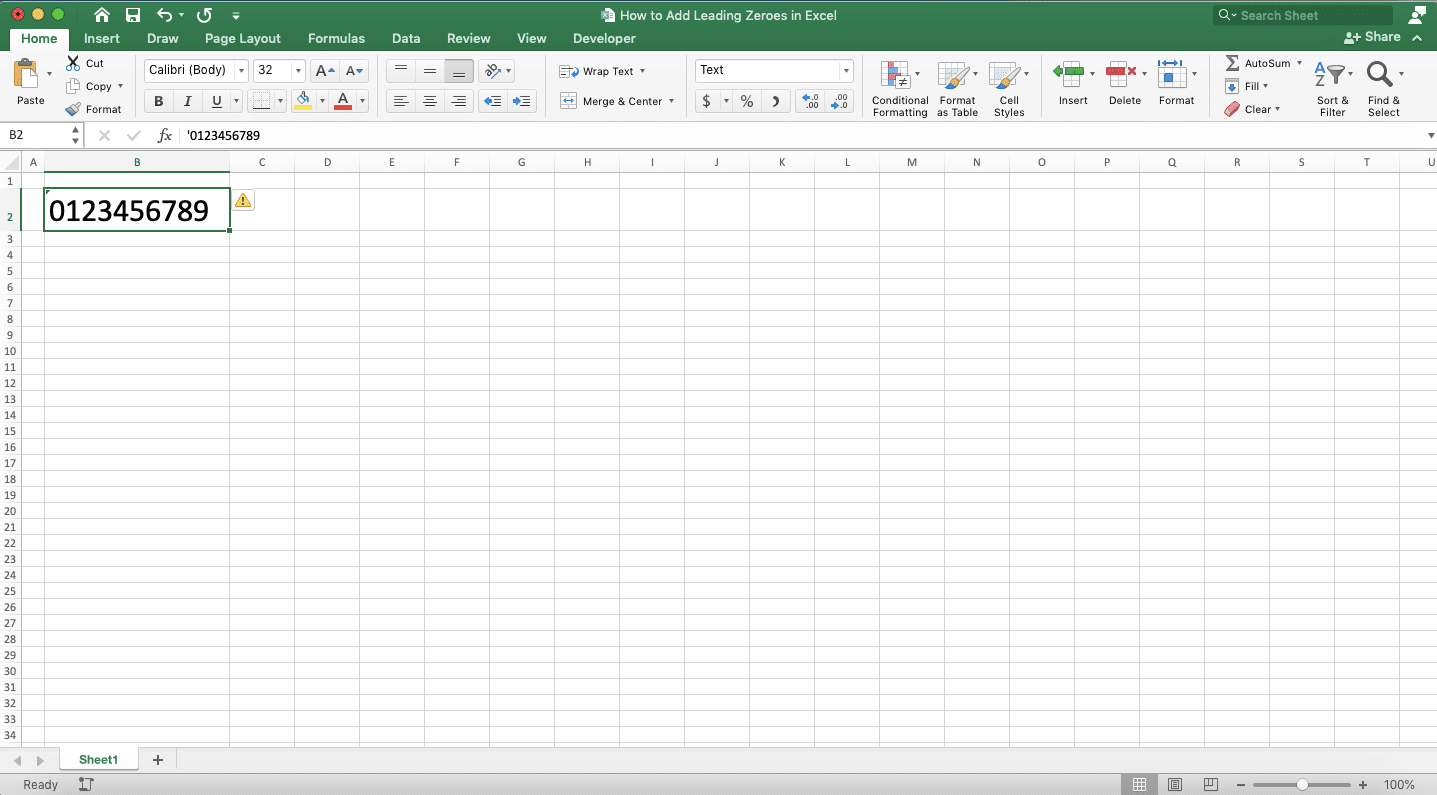Open Cell Styles gallery

[1009, 88]
